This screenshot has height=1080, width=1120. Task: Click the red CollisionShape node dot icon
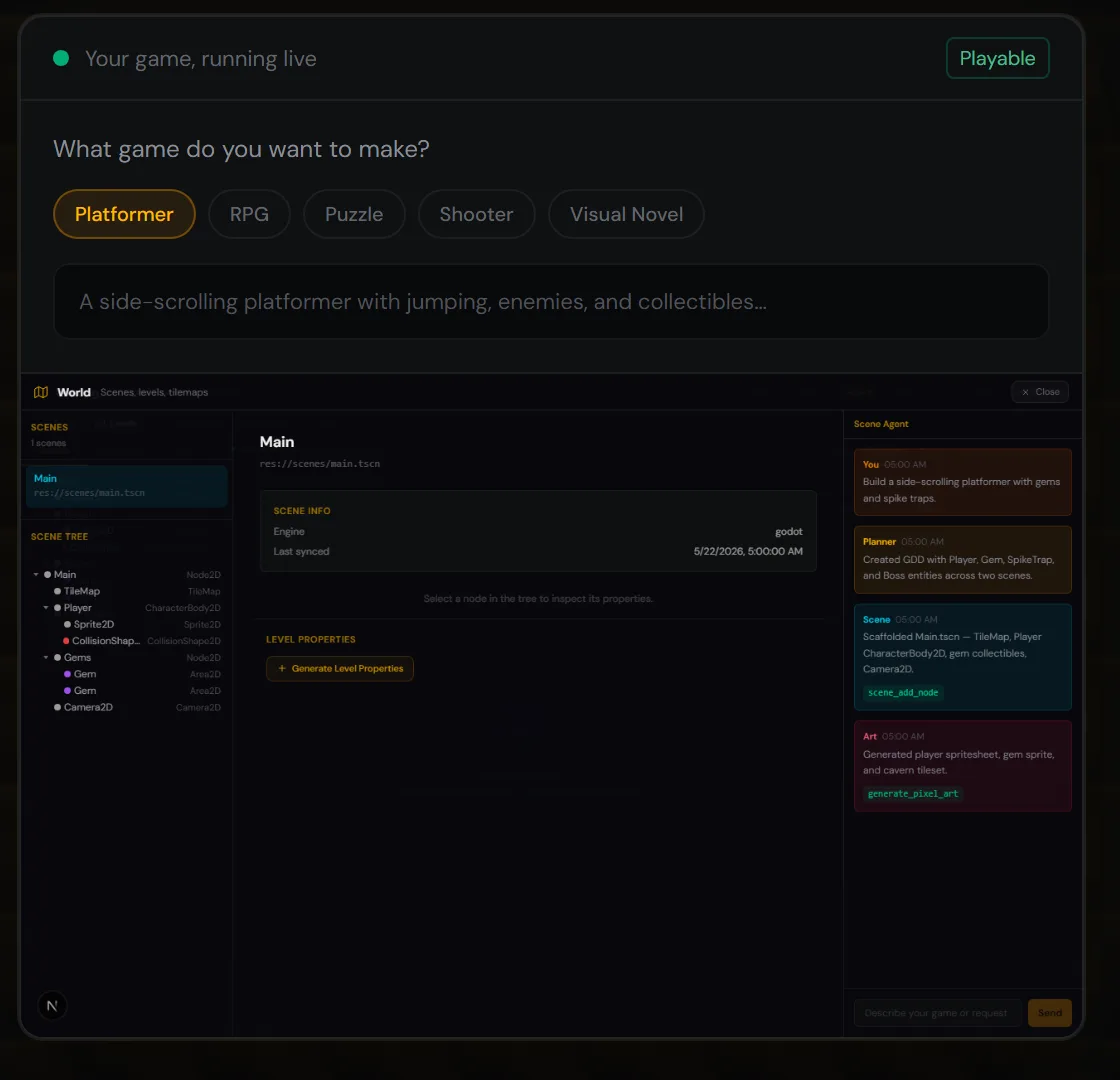[x=66, y=641]
